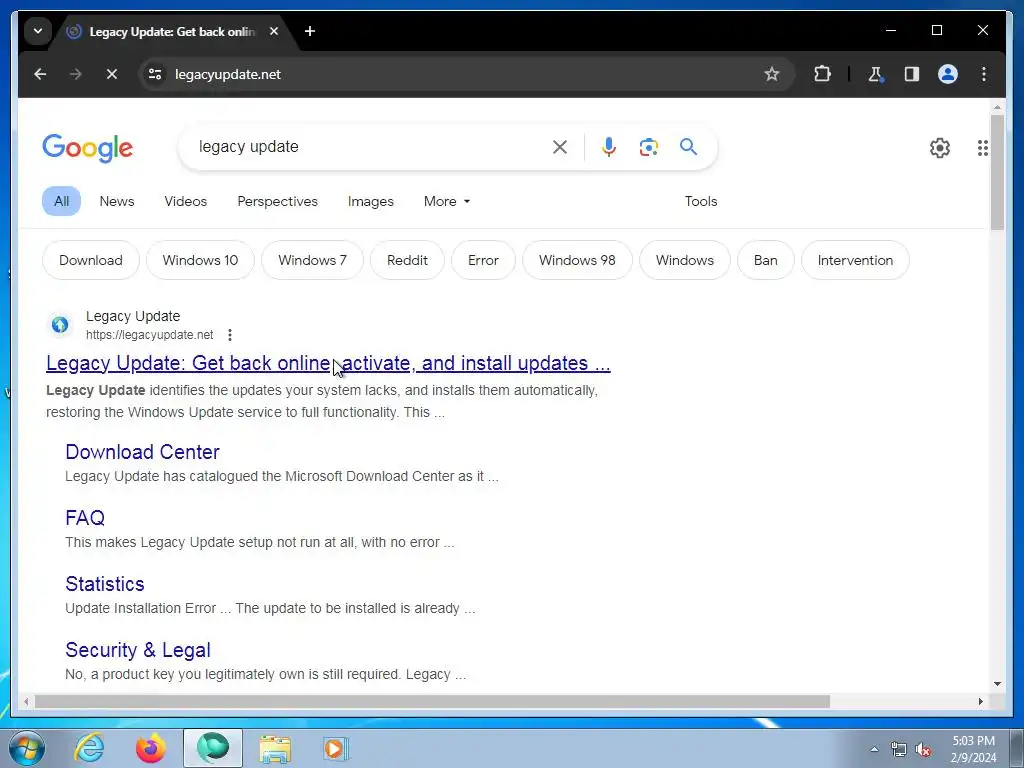Screen dimensions: 1024x768
Task: Start voice search with microphone
Action: [609, 147]
